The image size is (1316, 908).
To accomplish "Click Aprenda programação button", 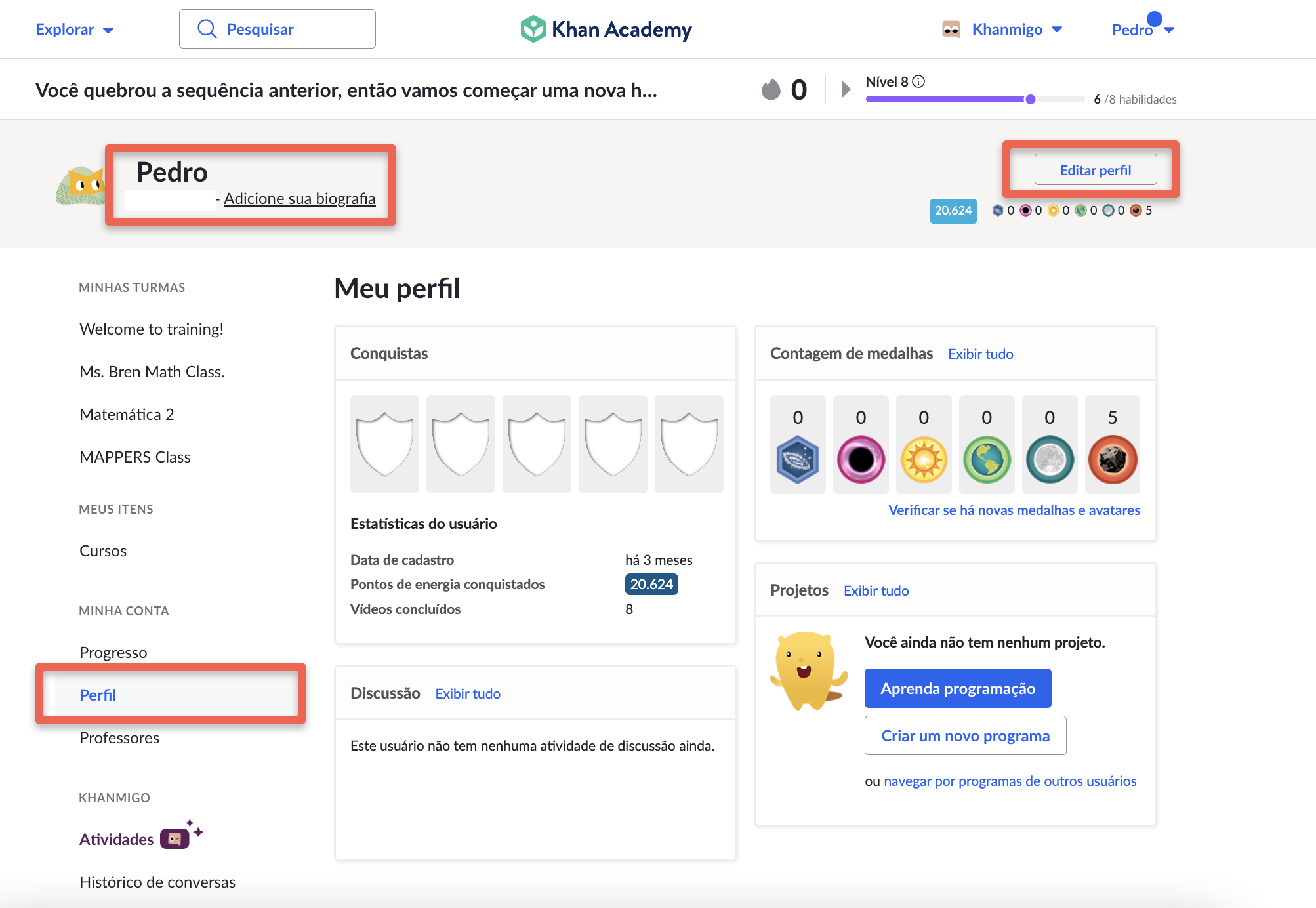I will click(x=958, y=688).
